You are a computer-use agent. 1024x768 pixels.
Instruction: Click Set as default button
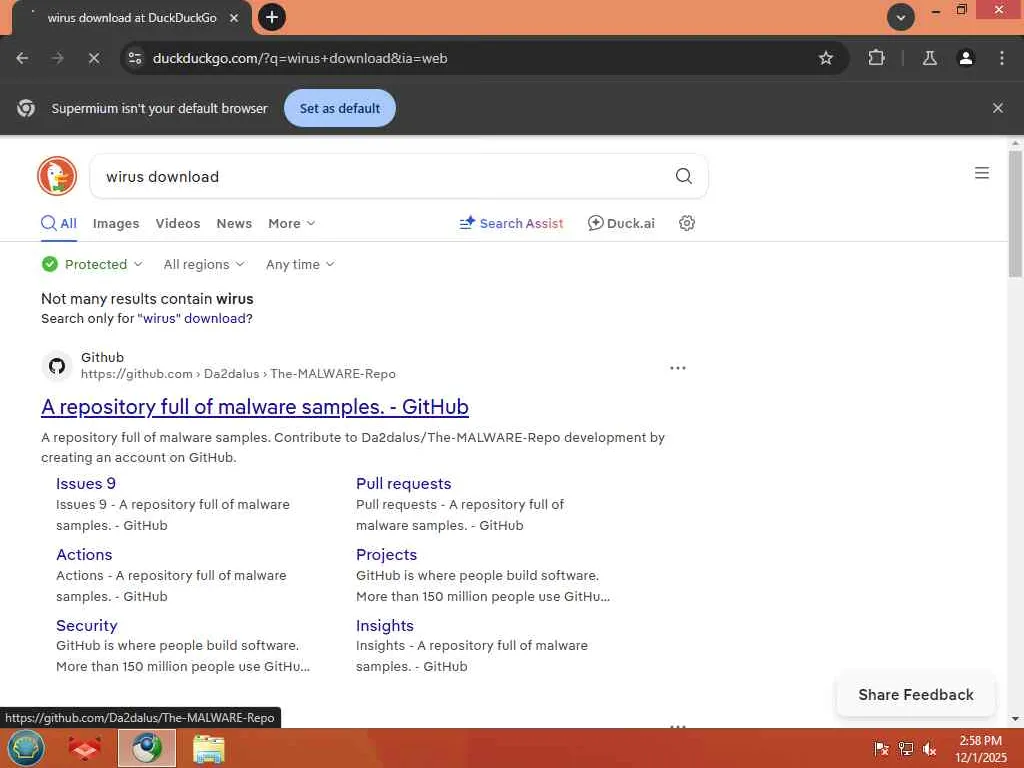[x=340, y=108]
